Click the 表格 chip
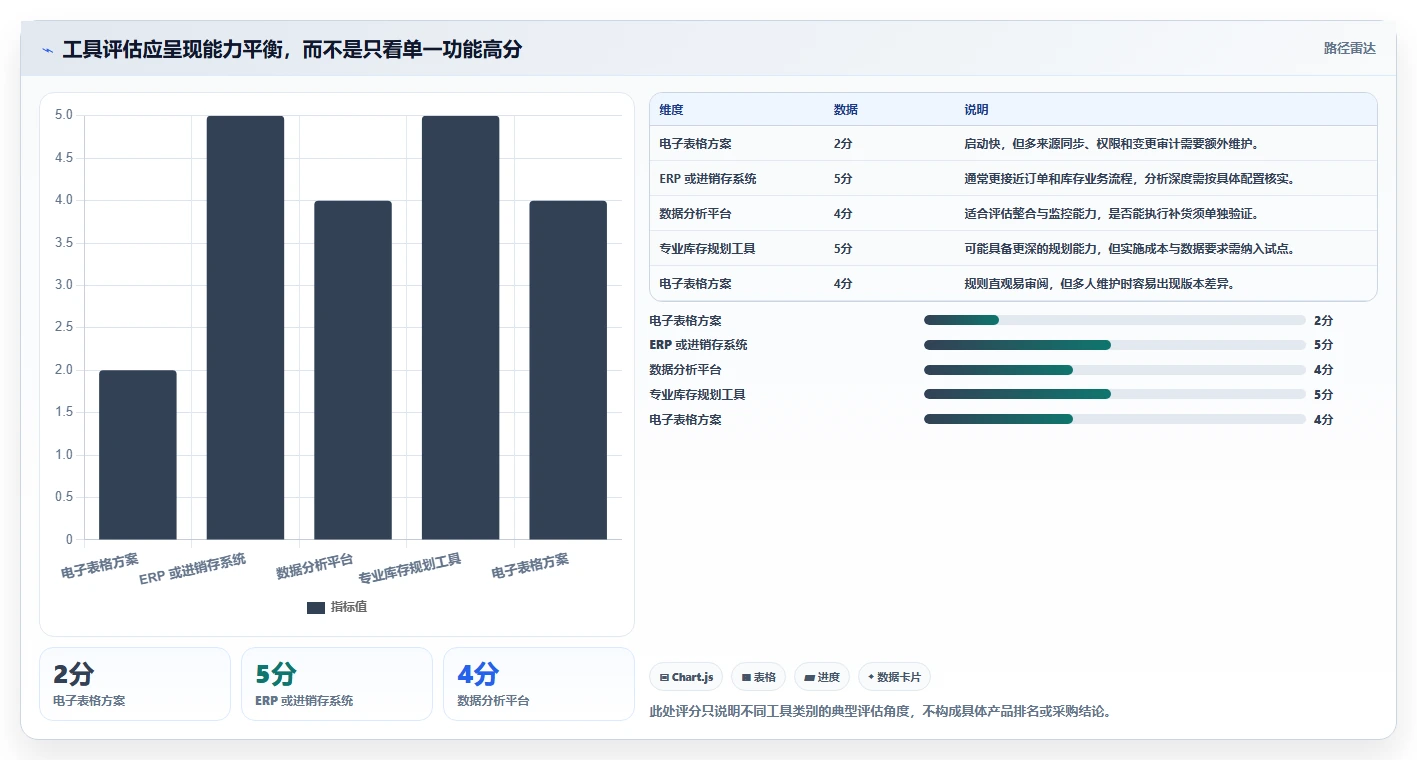 pyautogui.click(x=759, y=677)
